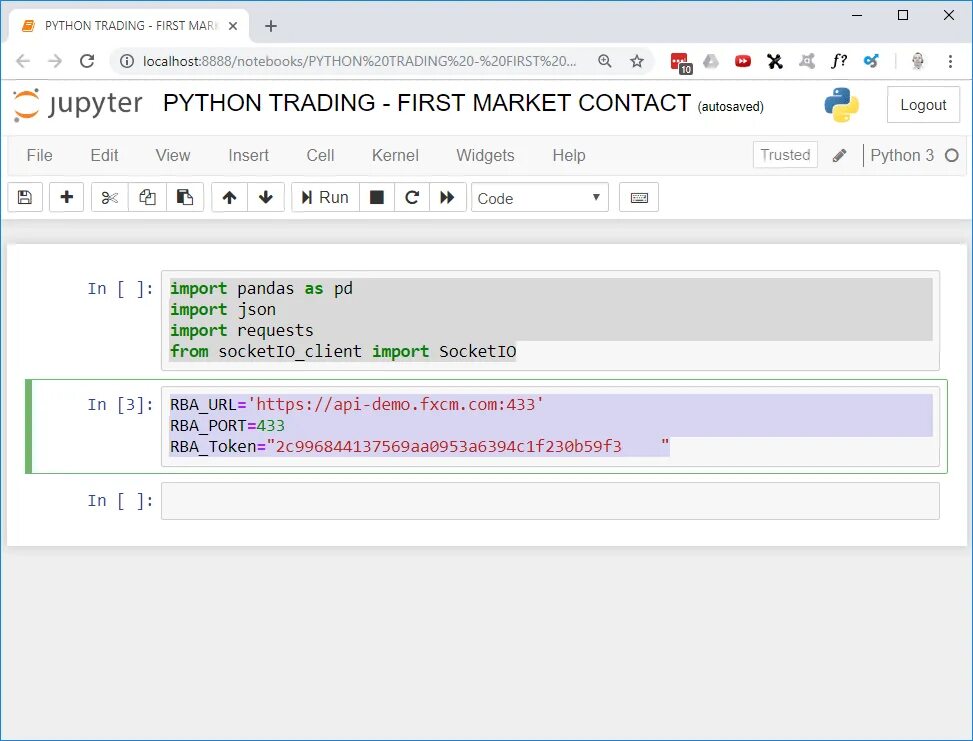Rename notebook via PYTHON TRADING title
This screenshot has height=741, width=973.
(427, 103)
